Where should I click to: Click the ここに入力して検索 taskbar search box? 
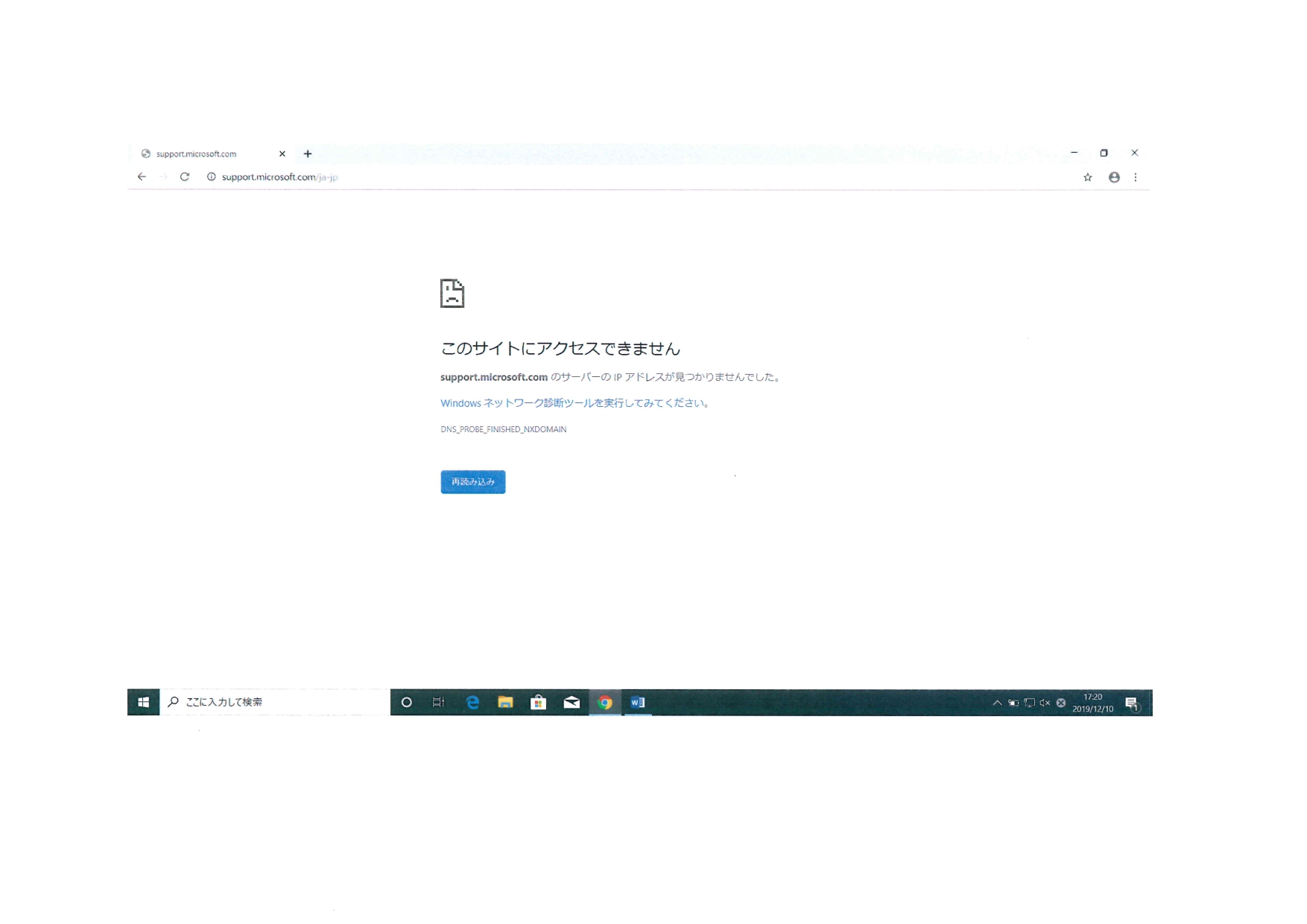point(275,702)
